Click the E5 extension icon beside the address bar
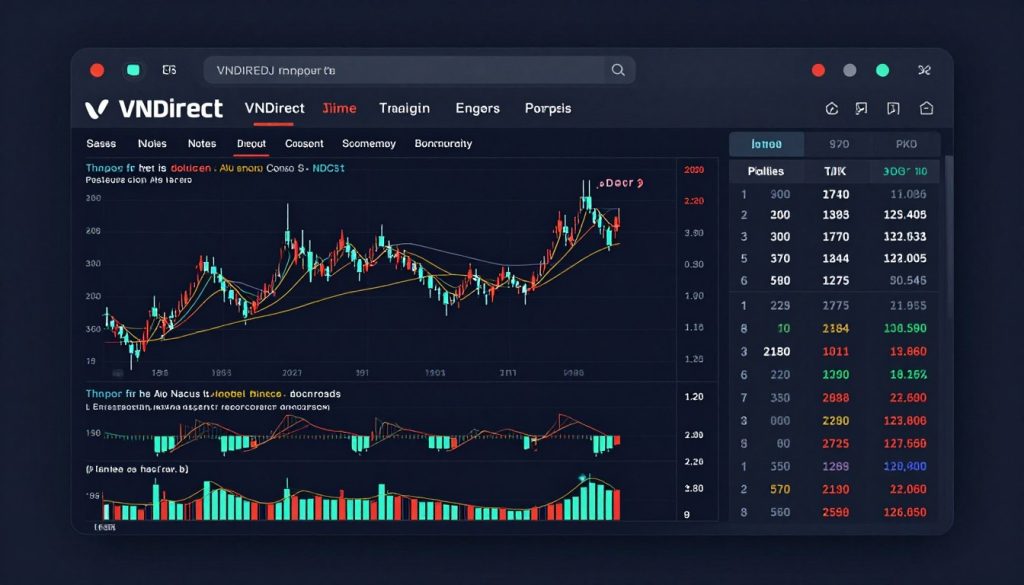This screenshot has height=585, width=1024. coord(169,70)
